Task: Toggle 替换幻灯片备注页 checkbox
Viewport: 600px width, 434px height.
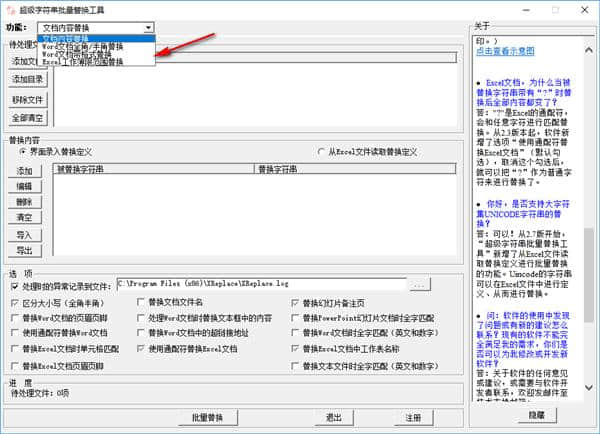Action: point(295,303)
